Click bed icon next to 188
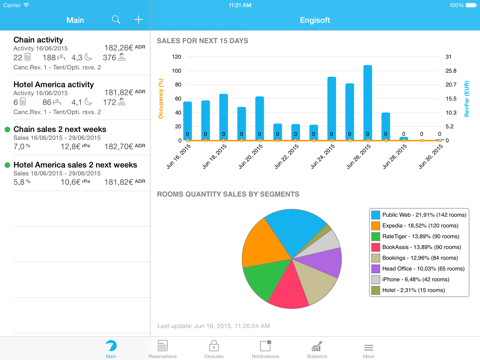This screenshot has width=480, height=360. (x=61, y=57)
